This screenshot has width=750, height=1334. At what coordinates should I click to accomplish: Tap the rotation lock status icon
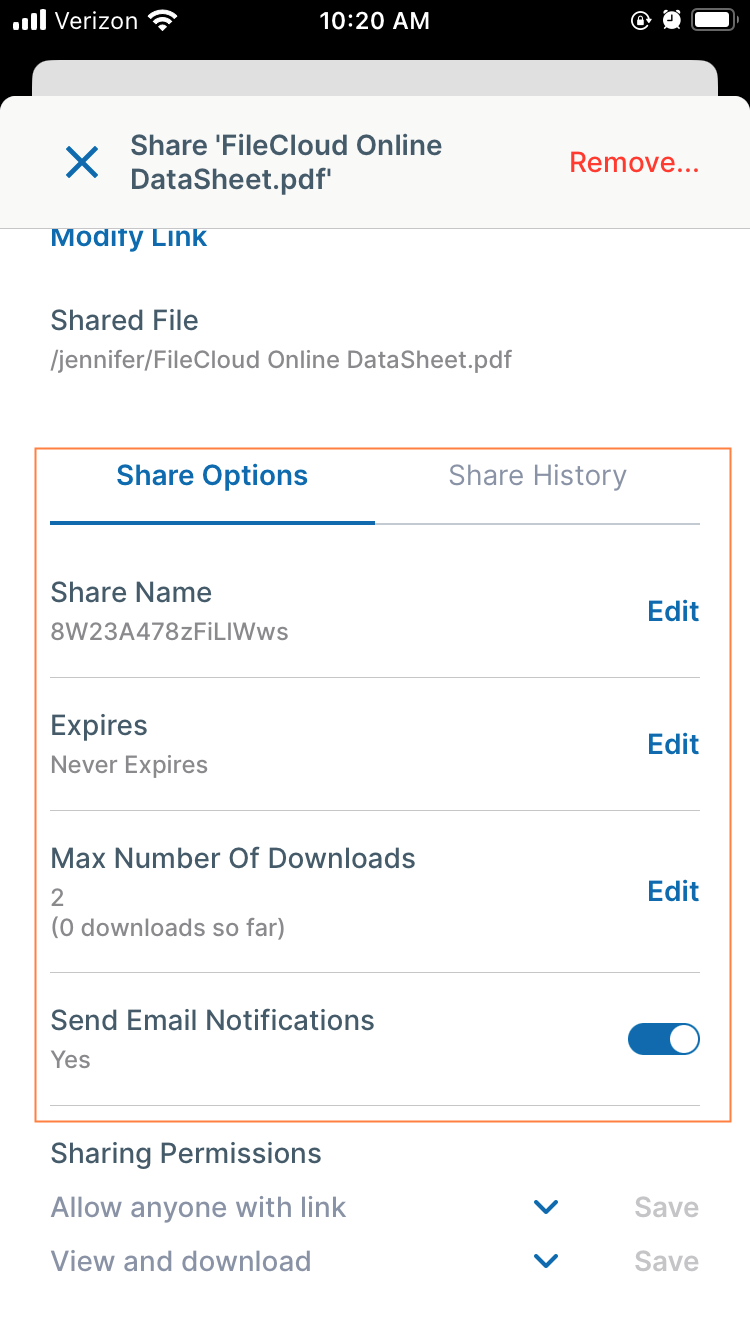pos(641,20)
